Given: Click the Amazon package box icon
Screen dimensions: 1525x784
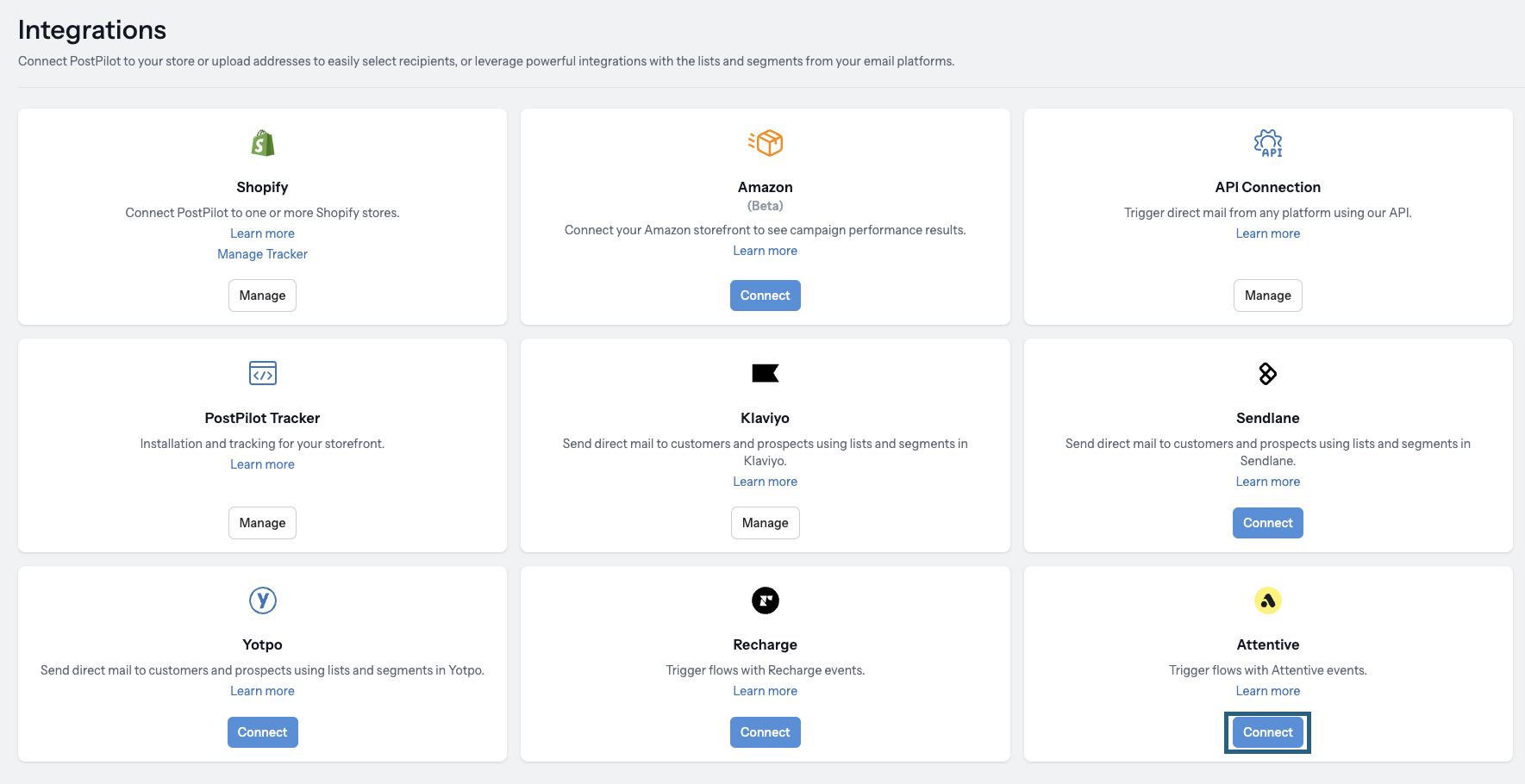Looking at the screenshot, I should pos(766,143).
